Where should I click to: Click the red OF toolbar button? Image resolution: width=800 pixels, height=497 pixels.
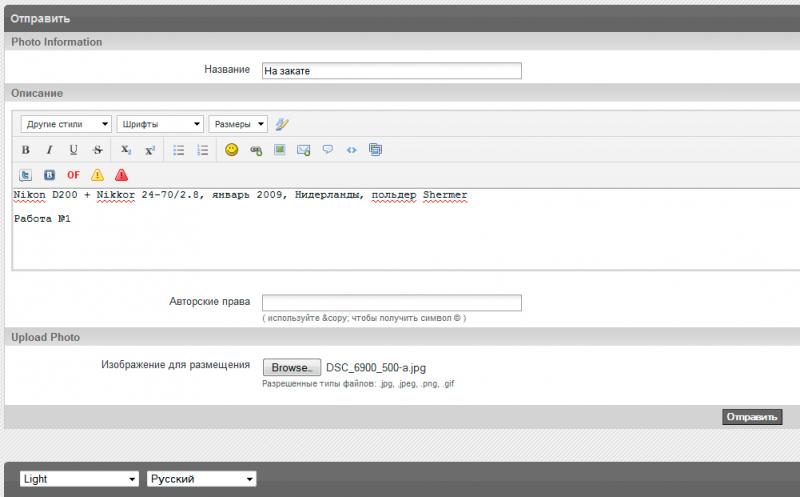(x=73, y=175)
